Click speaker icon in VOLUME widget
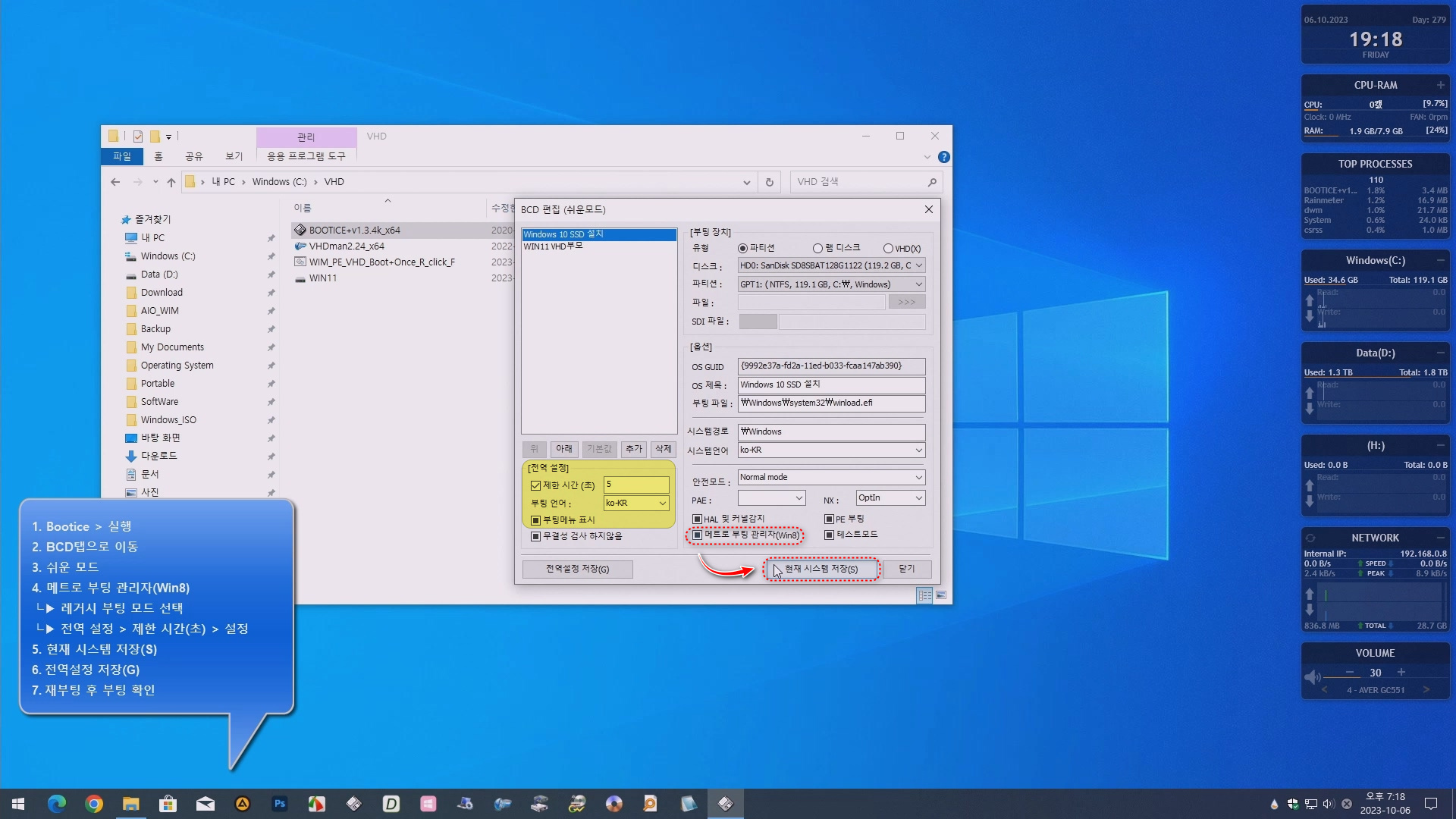The width and height of the screenshot is (1456, 819). coord(1312,677)
